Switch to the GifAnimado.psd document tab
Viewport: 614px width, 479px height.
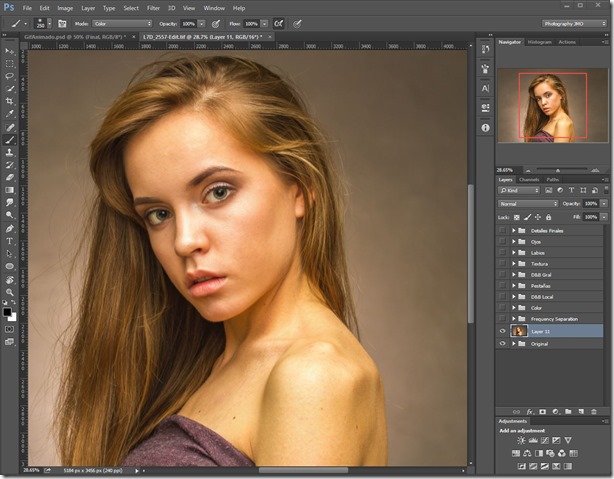[x=75, y=37]
